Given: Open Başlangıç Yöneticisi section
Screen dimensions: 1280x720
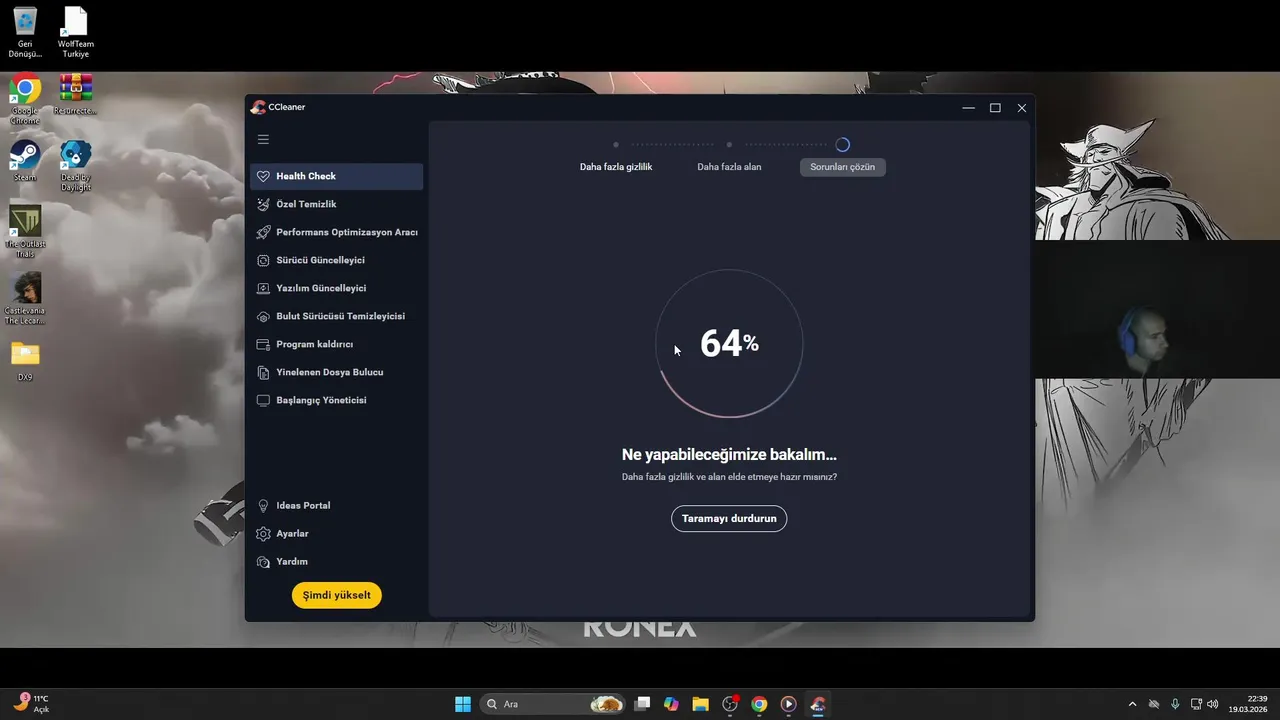Looking at the screenshot, I should pos(337,400).
